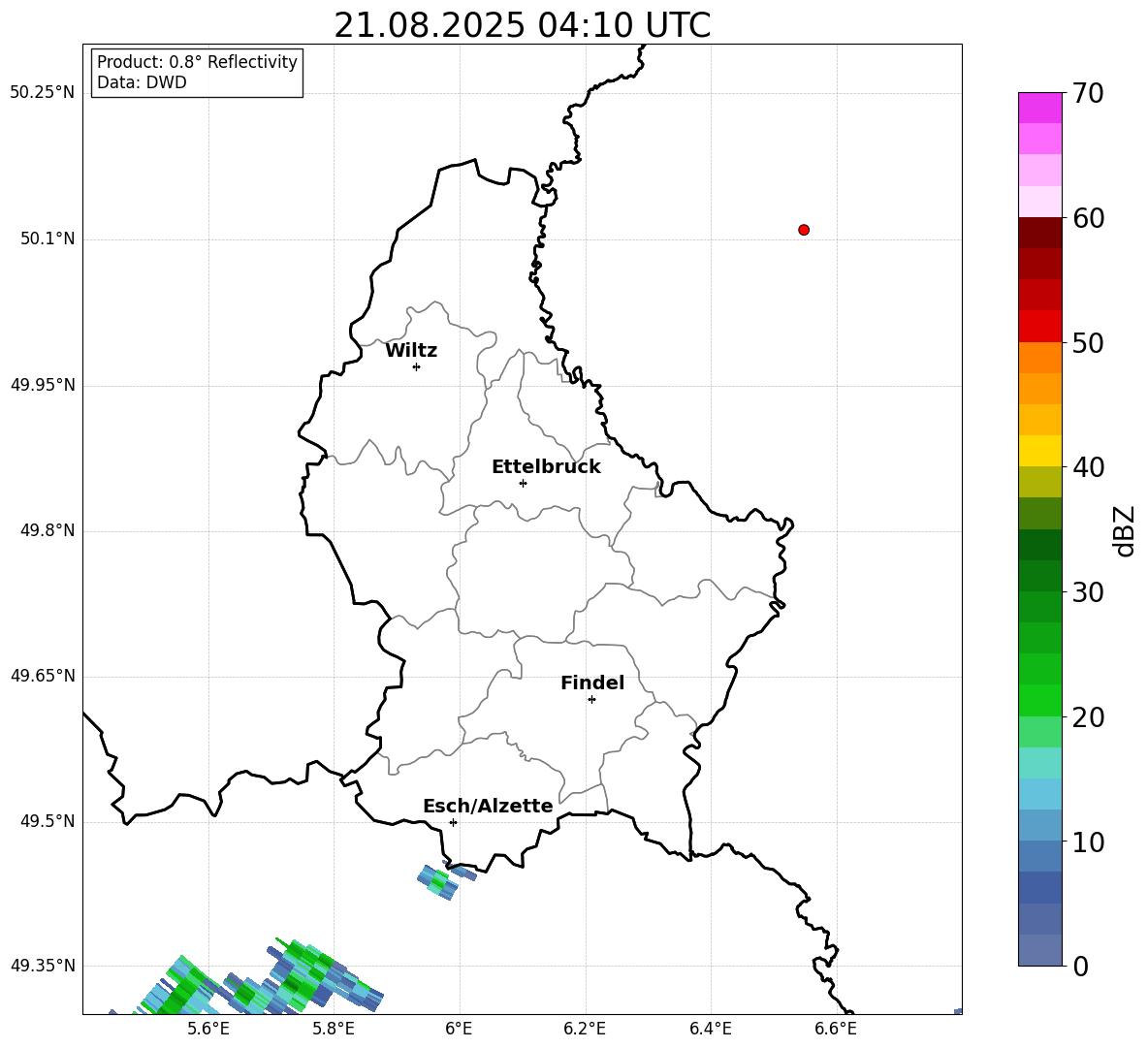Image resolution: width=1148 pixels, height=1048 pixels.
Task: Pick the dark maroon swatch just below 60 dBZ
Action: coord(1039,233)
